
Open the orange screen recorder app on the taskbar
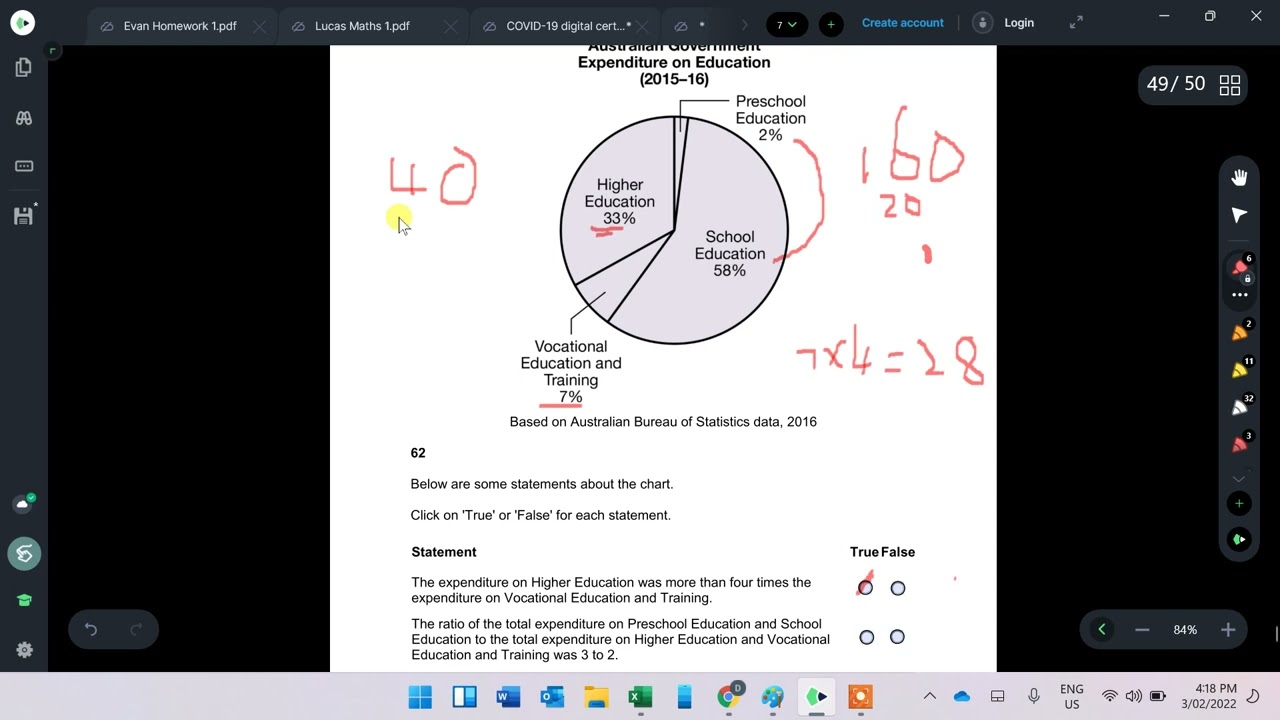point(860,697)
